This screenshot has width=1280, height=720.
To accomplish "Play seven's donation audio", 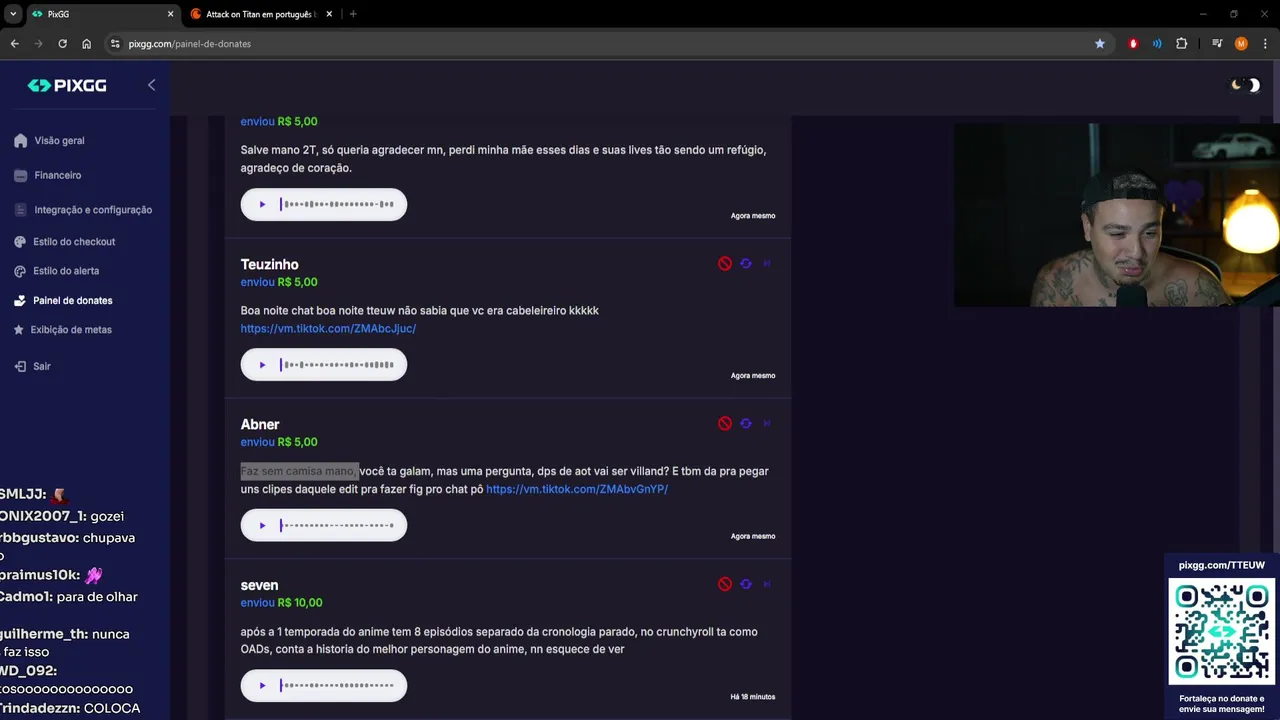I will pyautogui.click(x=262, y=686).
